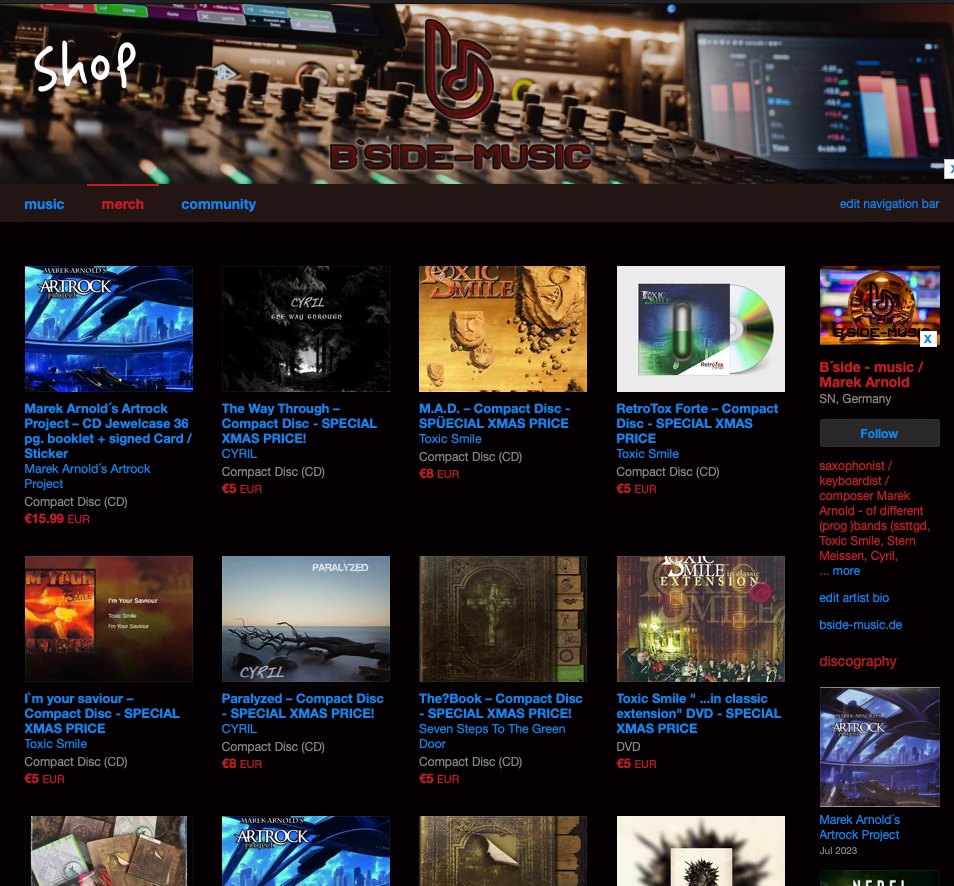The image size is (954, 886).
Task: Click Compact Disc (CD) label under The Way Through
Action: tap(273, 472)
